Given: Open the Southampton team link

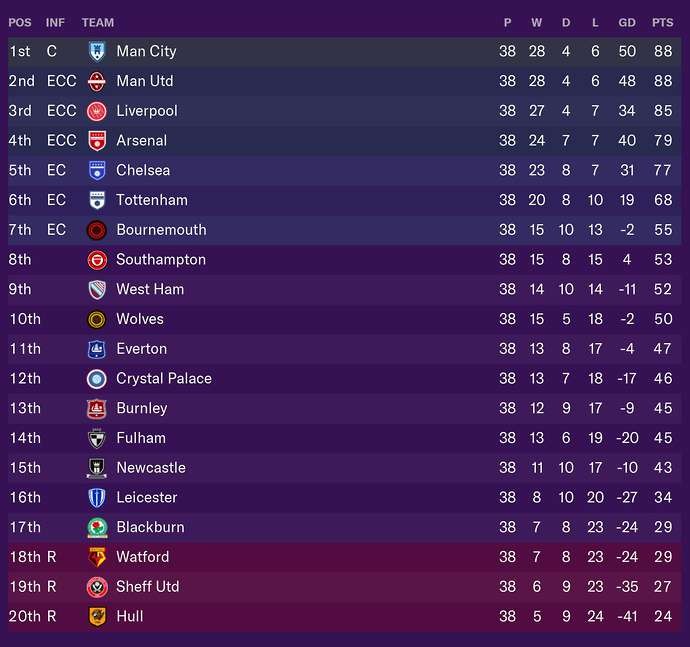Looking at the screenshot, I should click(x=160, y=259).
